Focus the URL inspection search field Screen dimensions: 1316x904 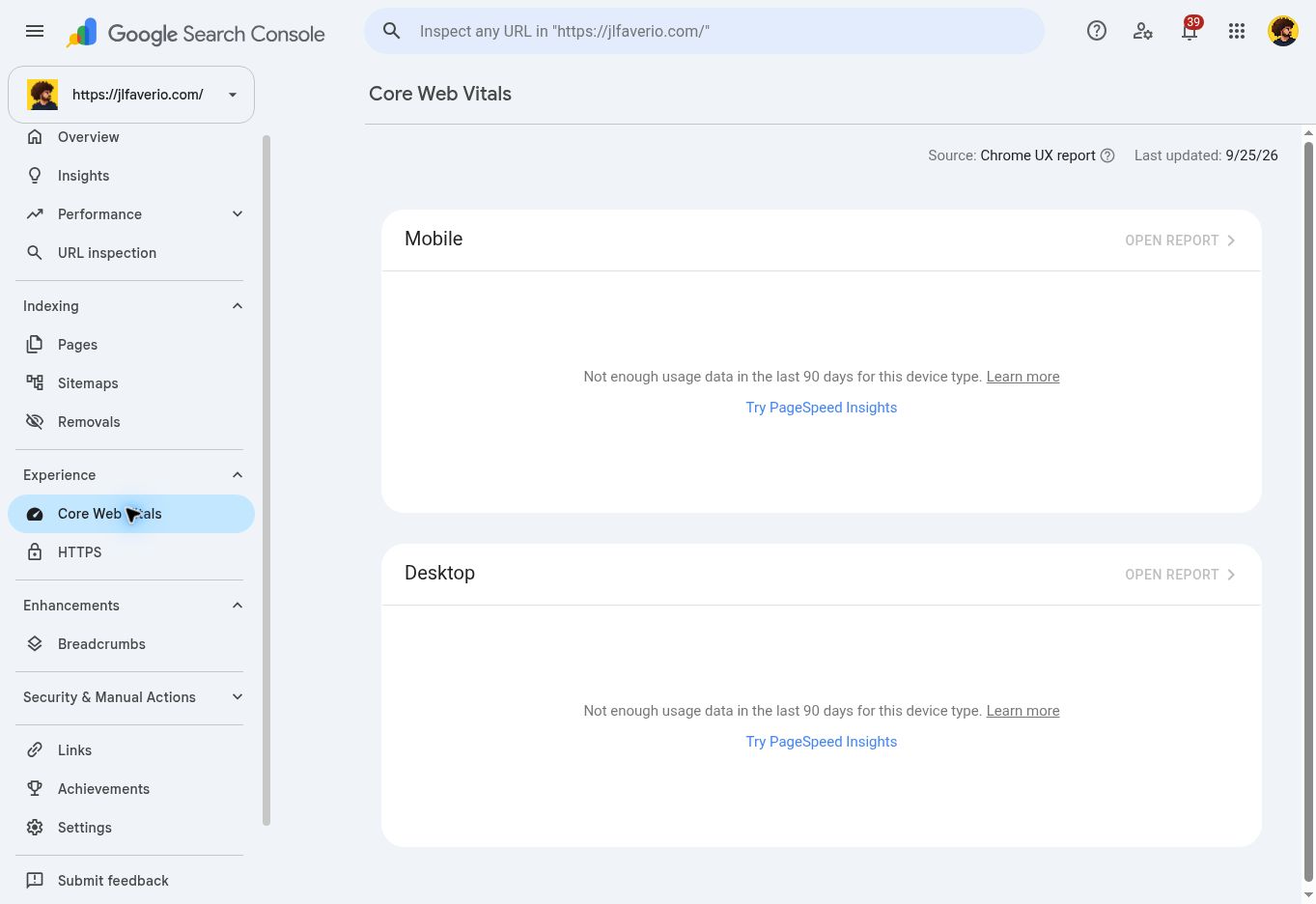coord(705,31)
